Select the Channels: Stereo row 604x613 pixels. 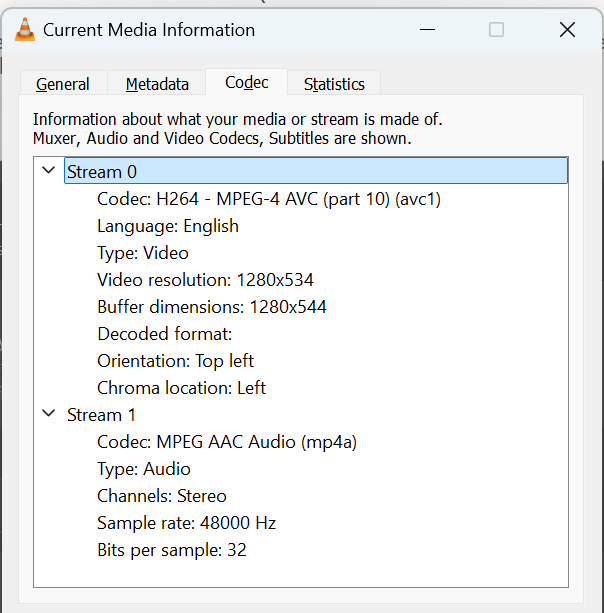pos(161,496)
